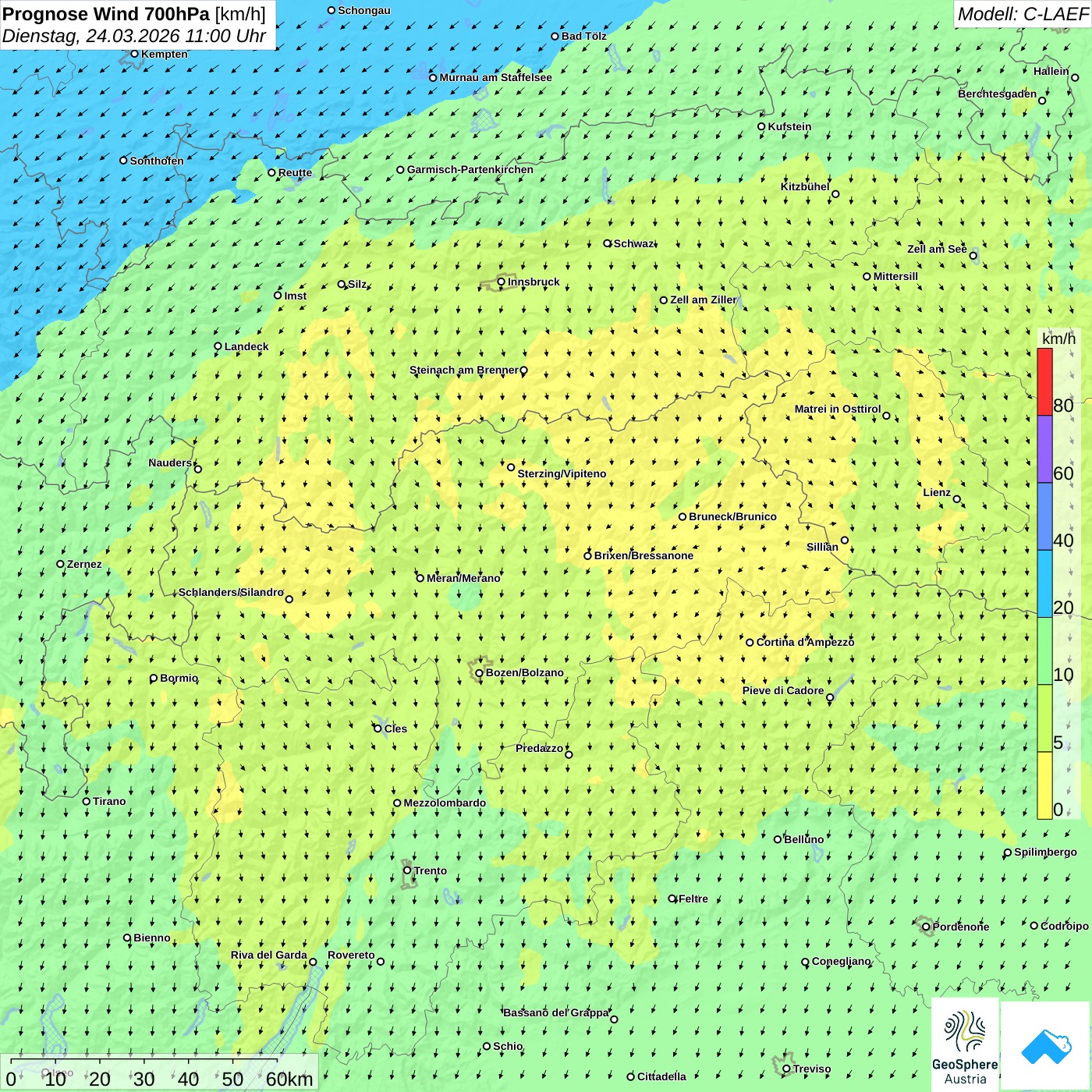Viewport: 1092px width, 1092px height.
Task: Click the Trento city marker
Action: pos(407,870)
